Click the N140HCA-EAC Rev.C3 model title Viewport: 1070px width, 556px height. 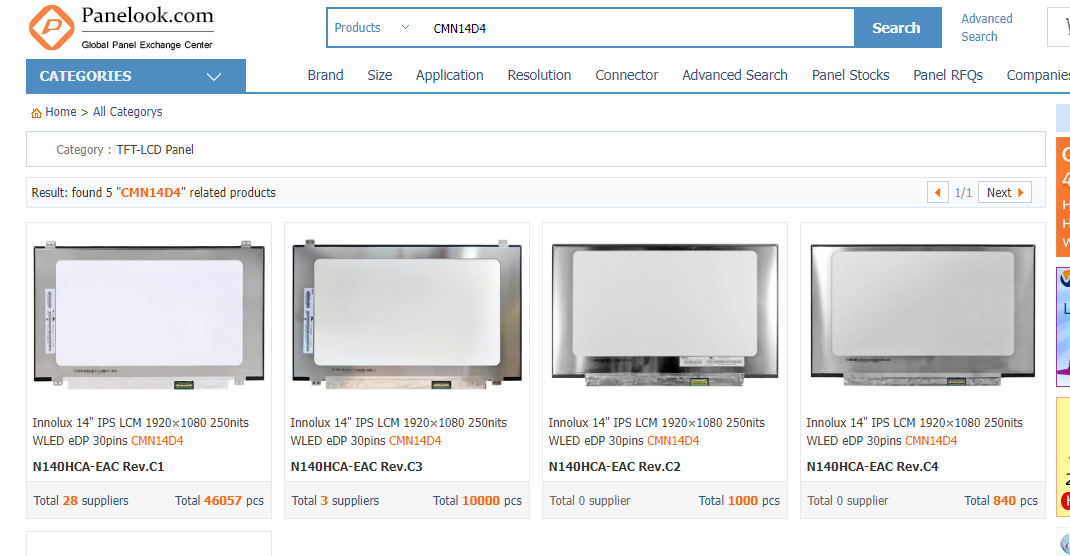356,467
